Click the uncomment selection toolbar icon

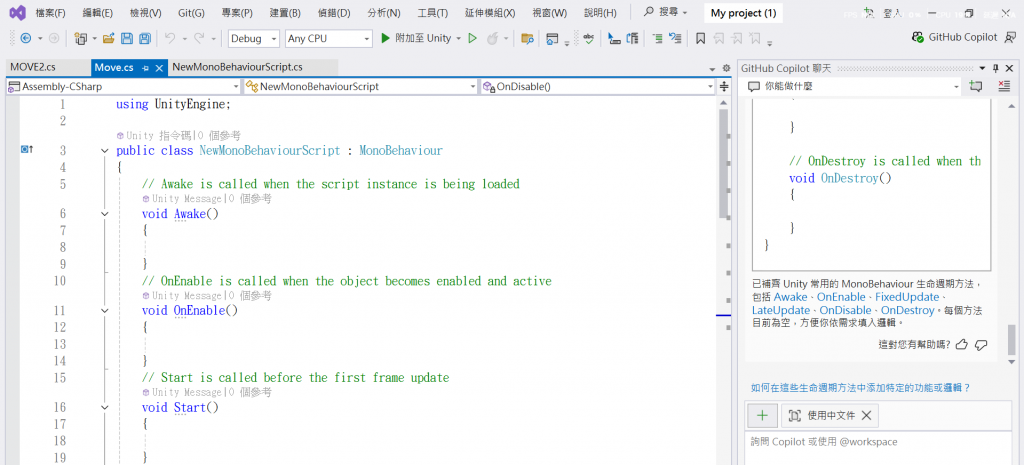[x=632, y=39]
